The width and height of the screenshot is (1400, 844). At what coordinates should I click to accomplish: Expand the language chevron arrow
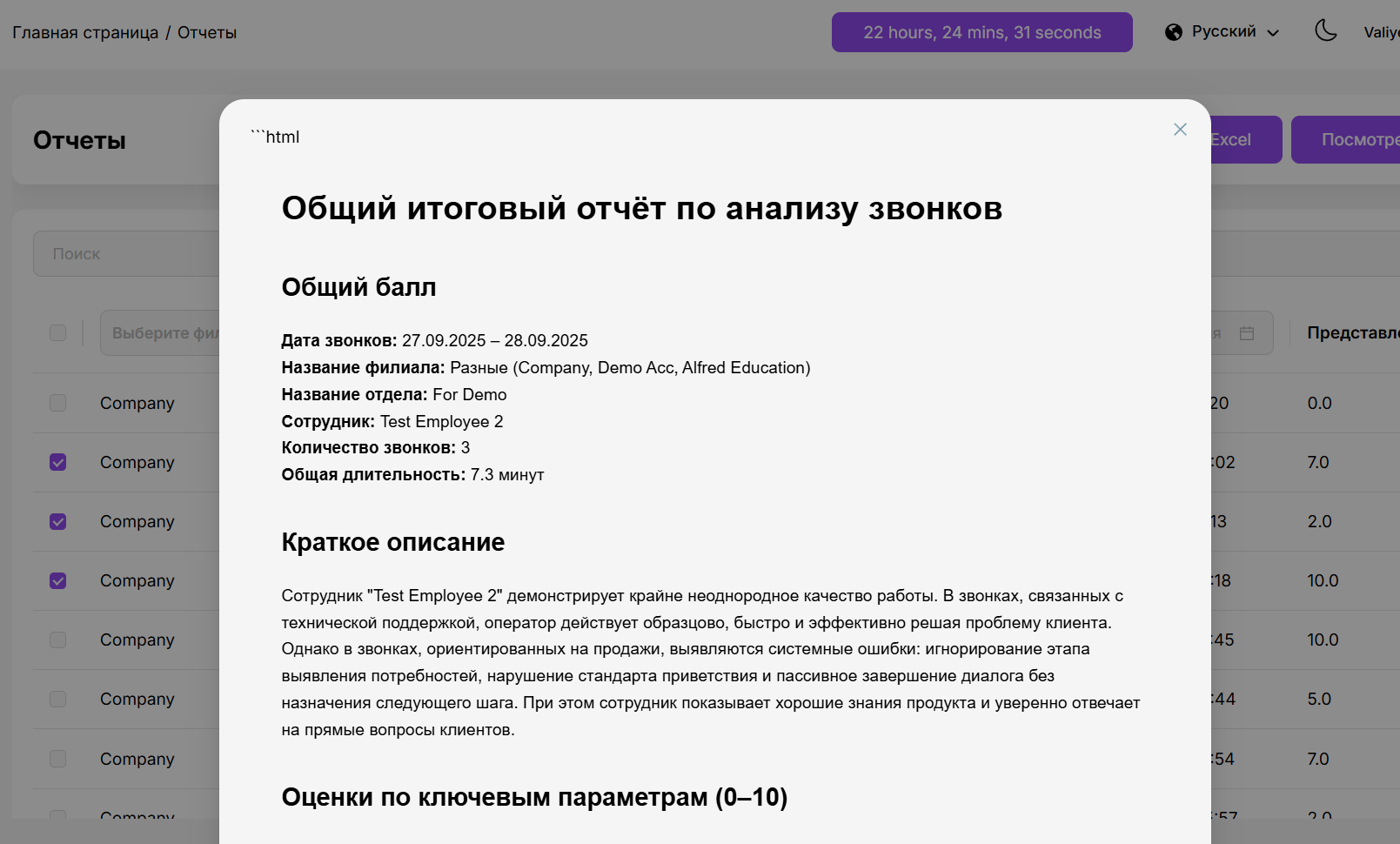(1273, 33)
